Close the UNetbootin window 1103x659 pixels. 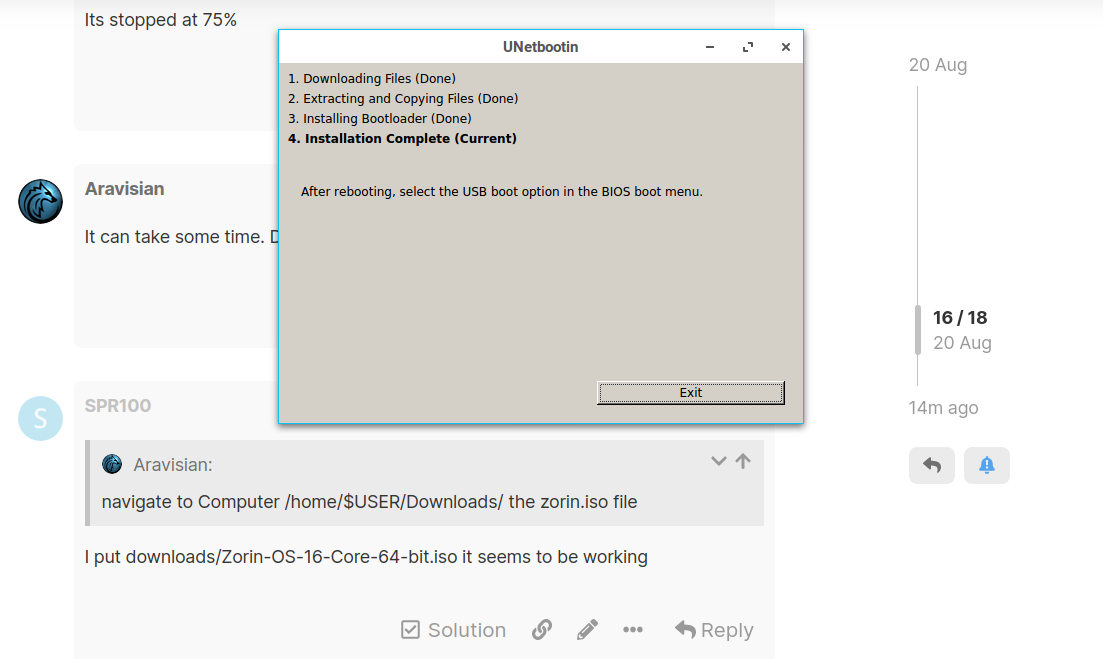pyautogui.click(x=786, y=46)
